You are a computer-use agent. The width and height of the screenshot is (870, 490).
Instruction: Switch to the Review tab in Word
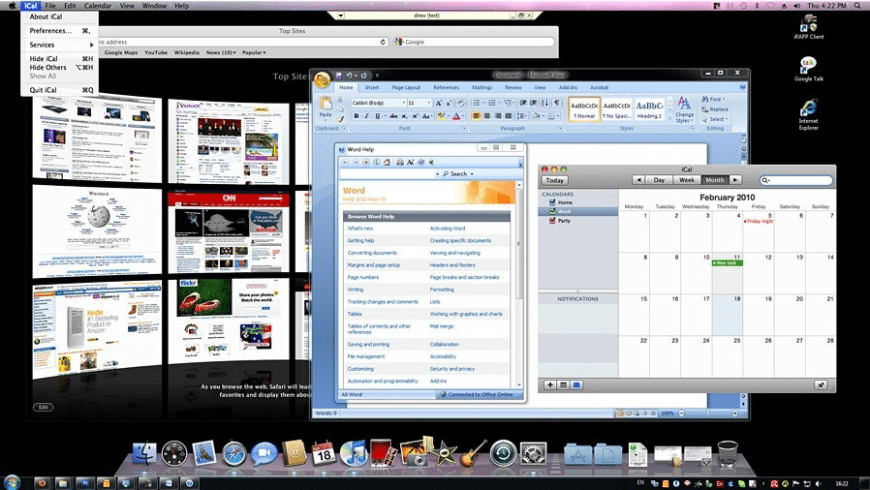coord(513,88)
